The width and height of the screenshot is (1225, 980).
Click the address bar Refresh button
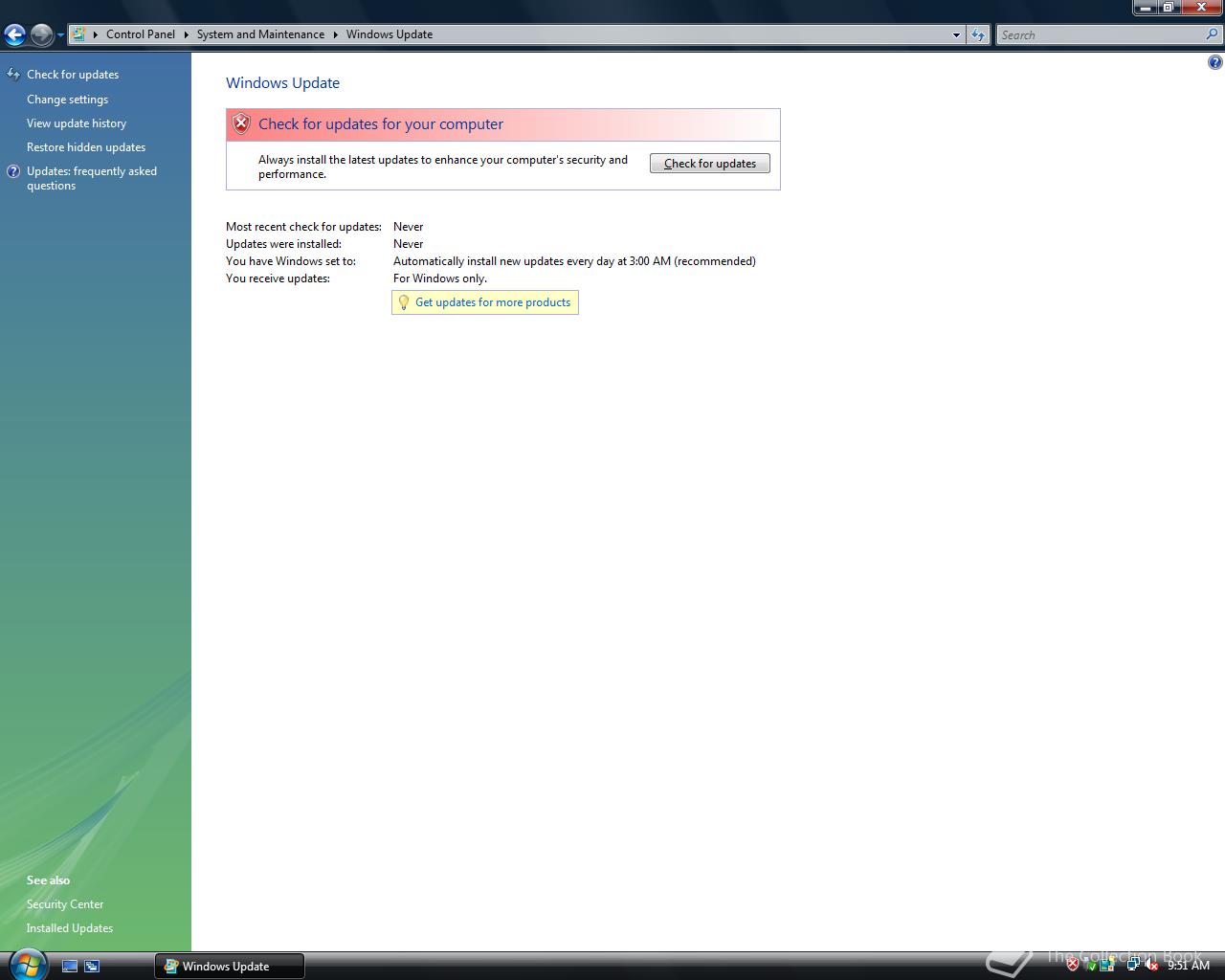point(977,34)
